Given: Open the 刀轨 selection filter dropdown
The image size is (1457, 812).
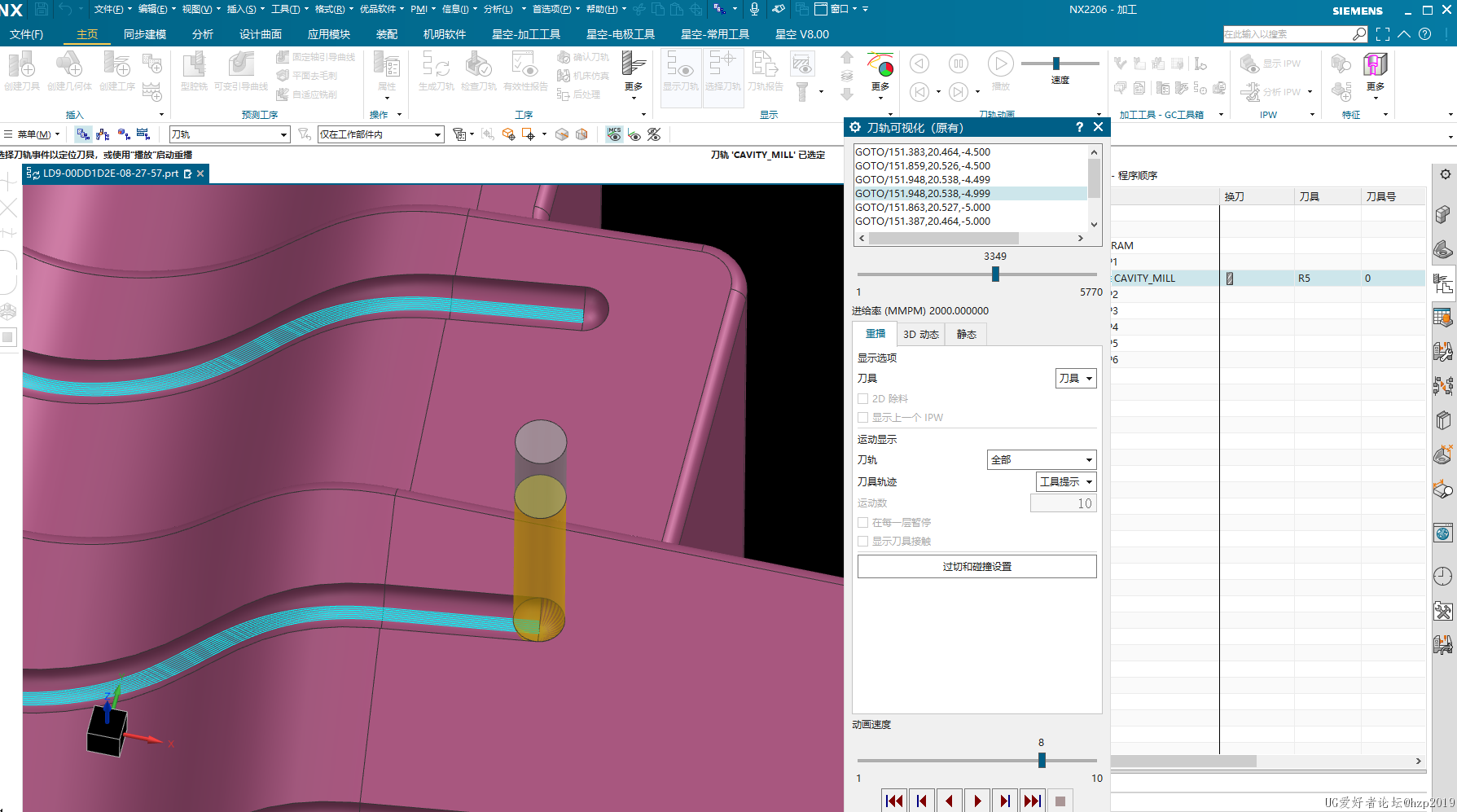Looking at the screenshot, I should pos(230,134).
